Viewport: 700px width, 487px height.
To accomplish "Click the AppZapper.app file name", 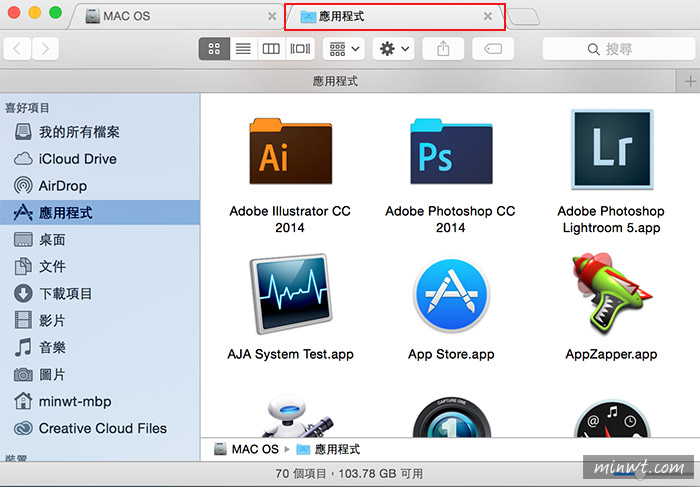I will [x=611, y=354].
